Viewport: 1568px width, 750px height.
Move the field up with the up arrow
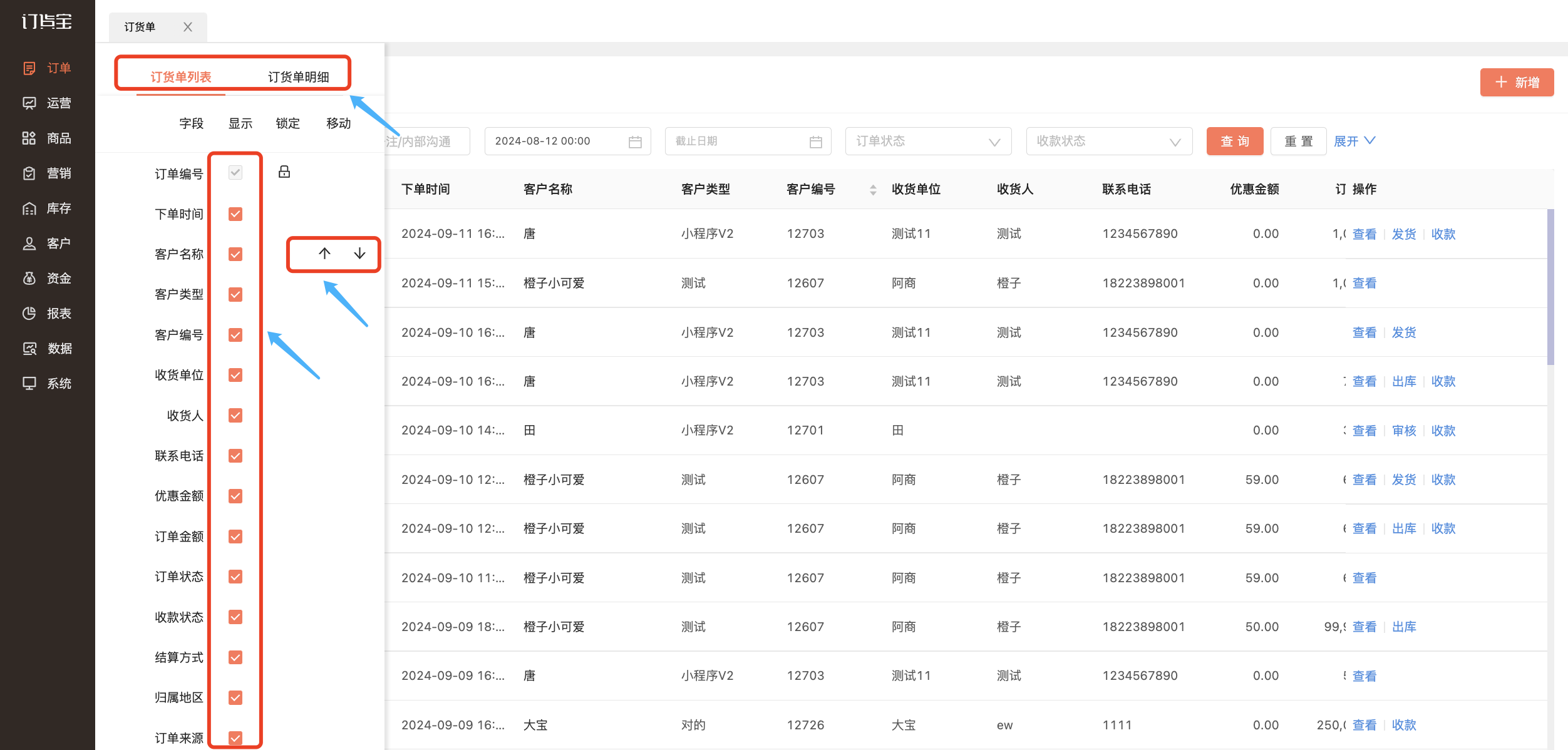coord(324,254)
